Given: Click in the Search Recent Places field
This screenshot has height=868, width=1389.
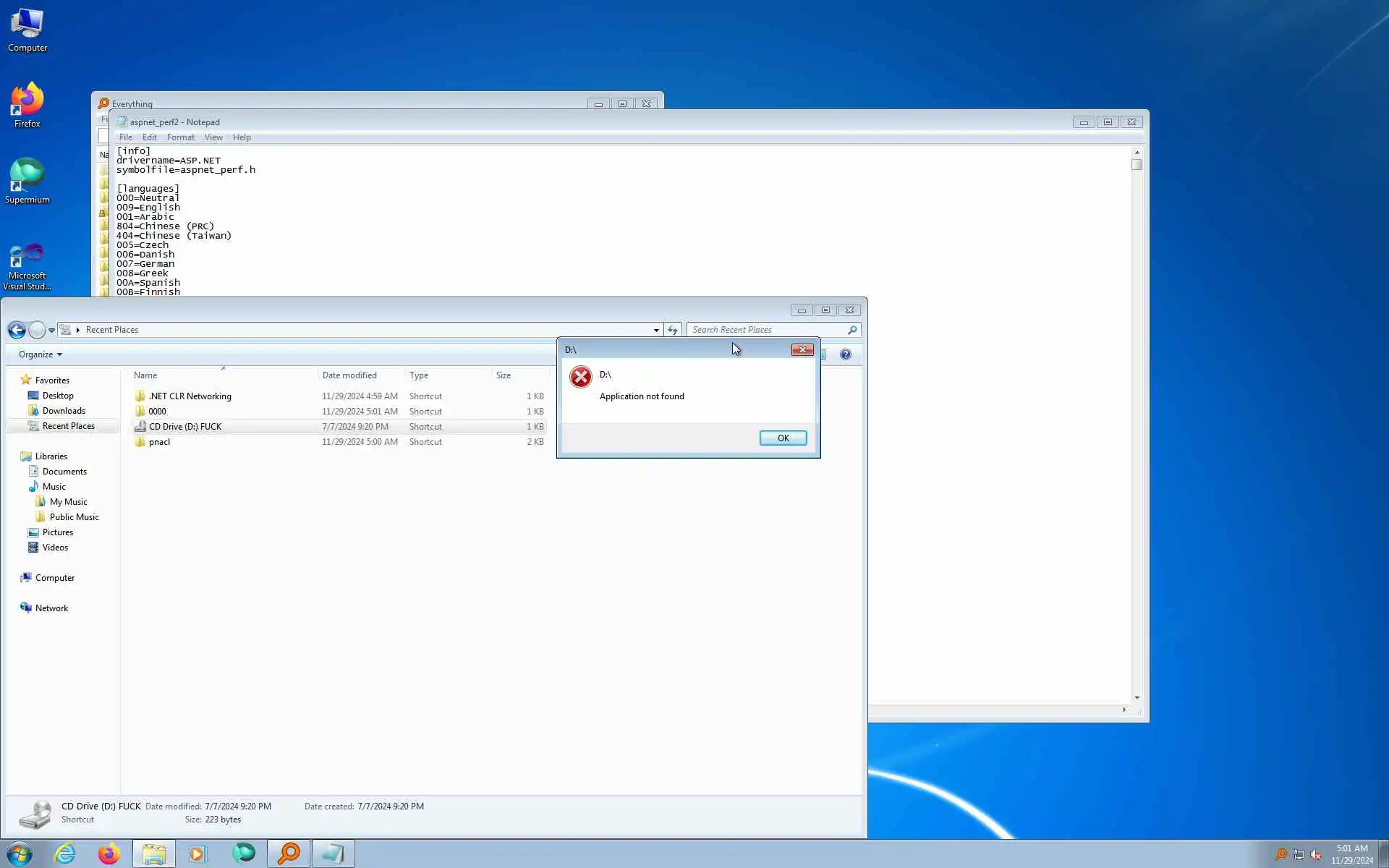Looking at the screenshot, I should (767, 330).
